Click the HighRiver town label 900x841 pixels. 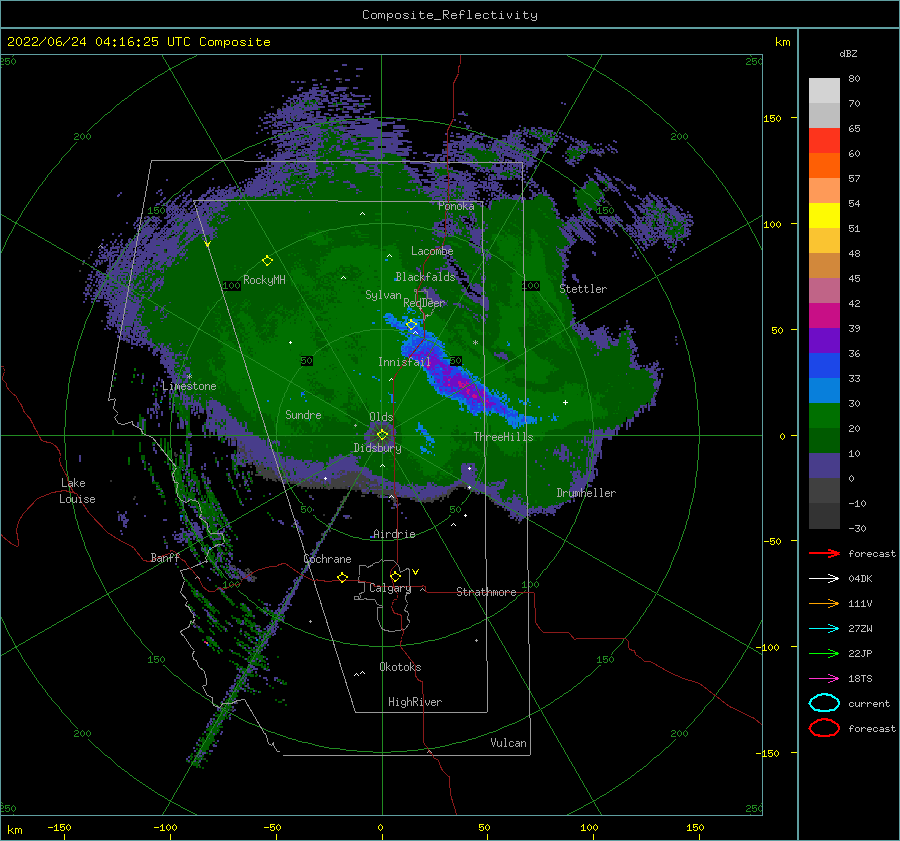point(414,702)
